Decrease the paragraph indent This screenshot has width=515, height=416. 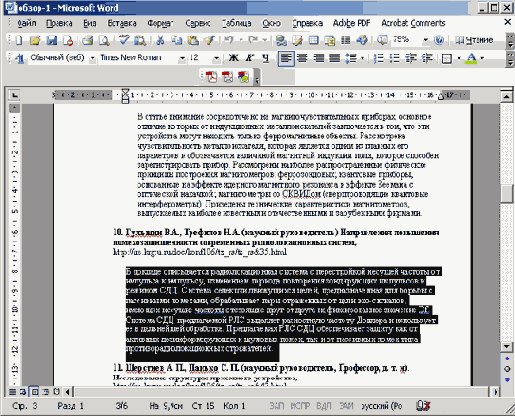click(411, 58)
